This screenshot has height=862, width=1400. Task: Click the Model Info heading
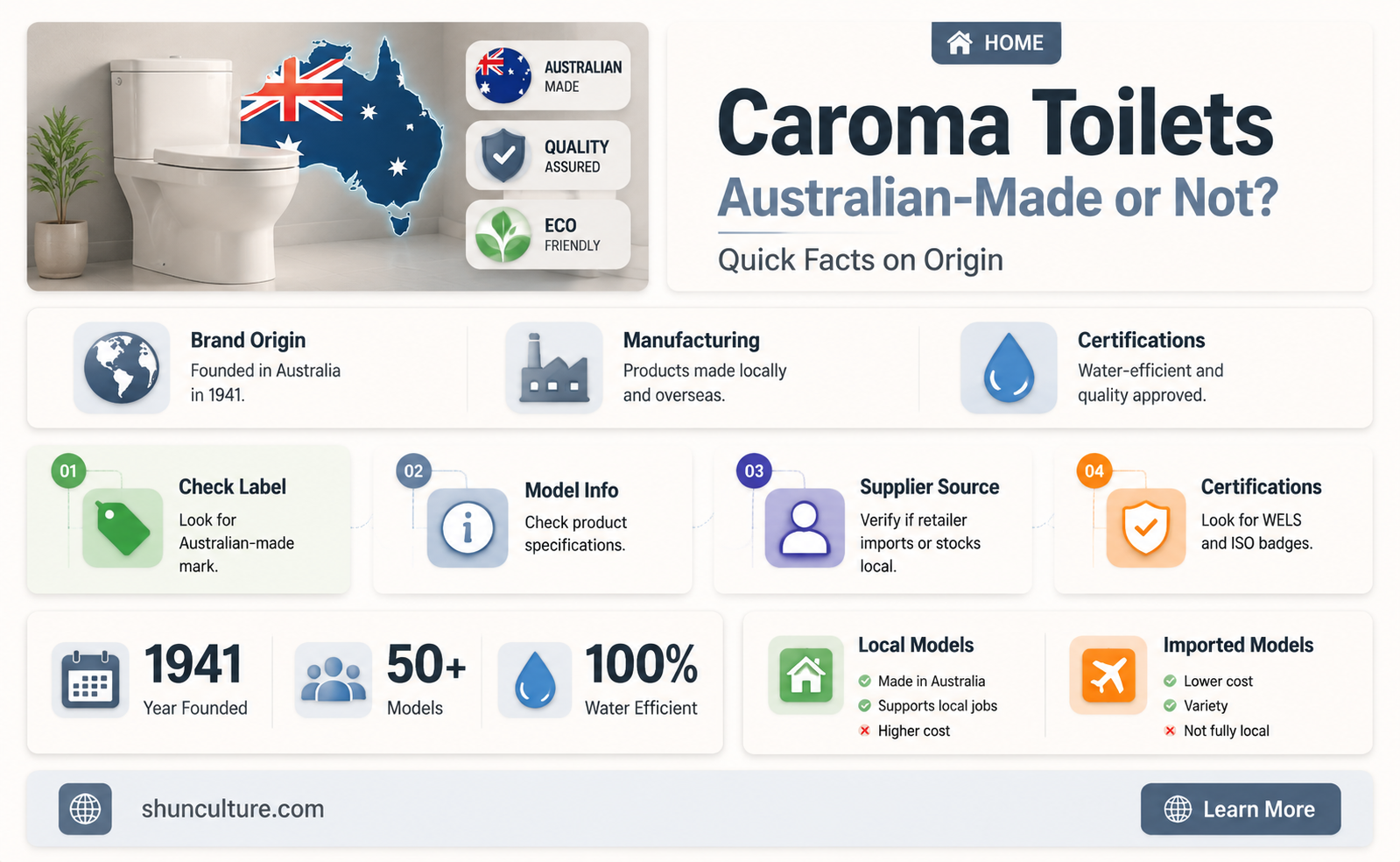[x=572, y=490]
